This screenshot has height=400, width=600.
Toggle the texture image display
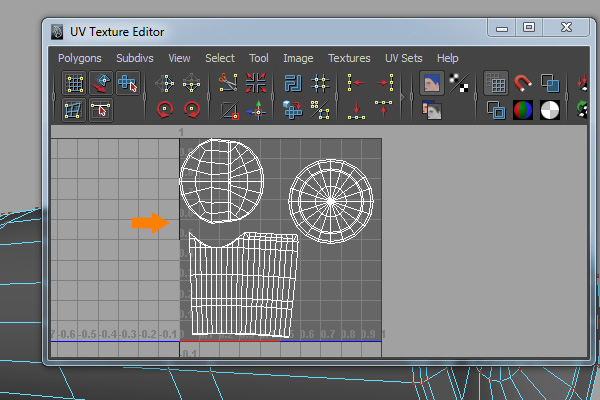[432, 84]
